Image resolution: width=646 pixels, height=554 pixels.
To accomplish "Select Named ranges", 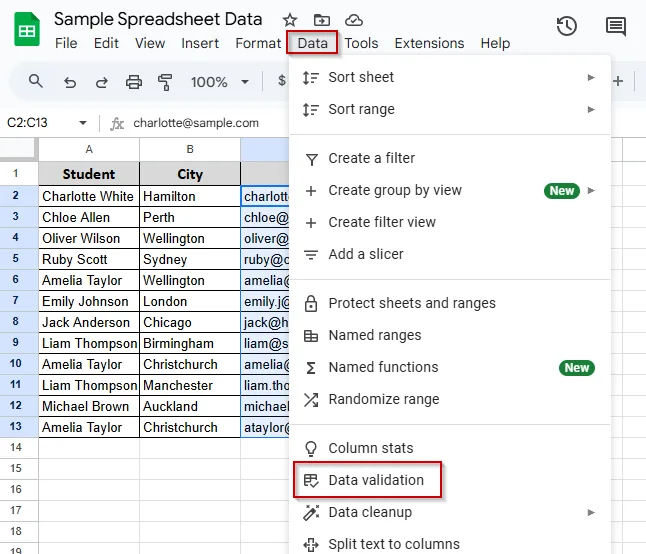I will pos(450,336).
